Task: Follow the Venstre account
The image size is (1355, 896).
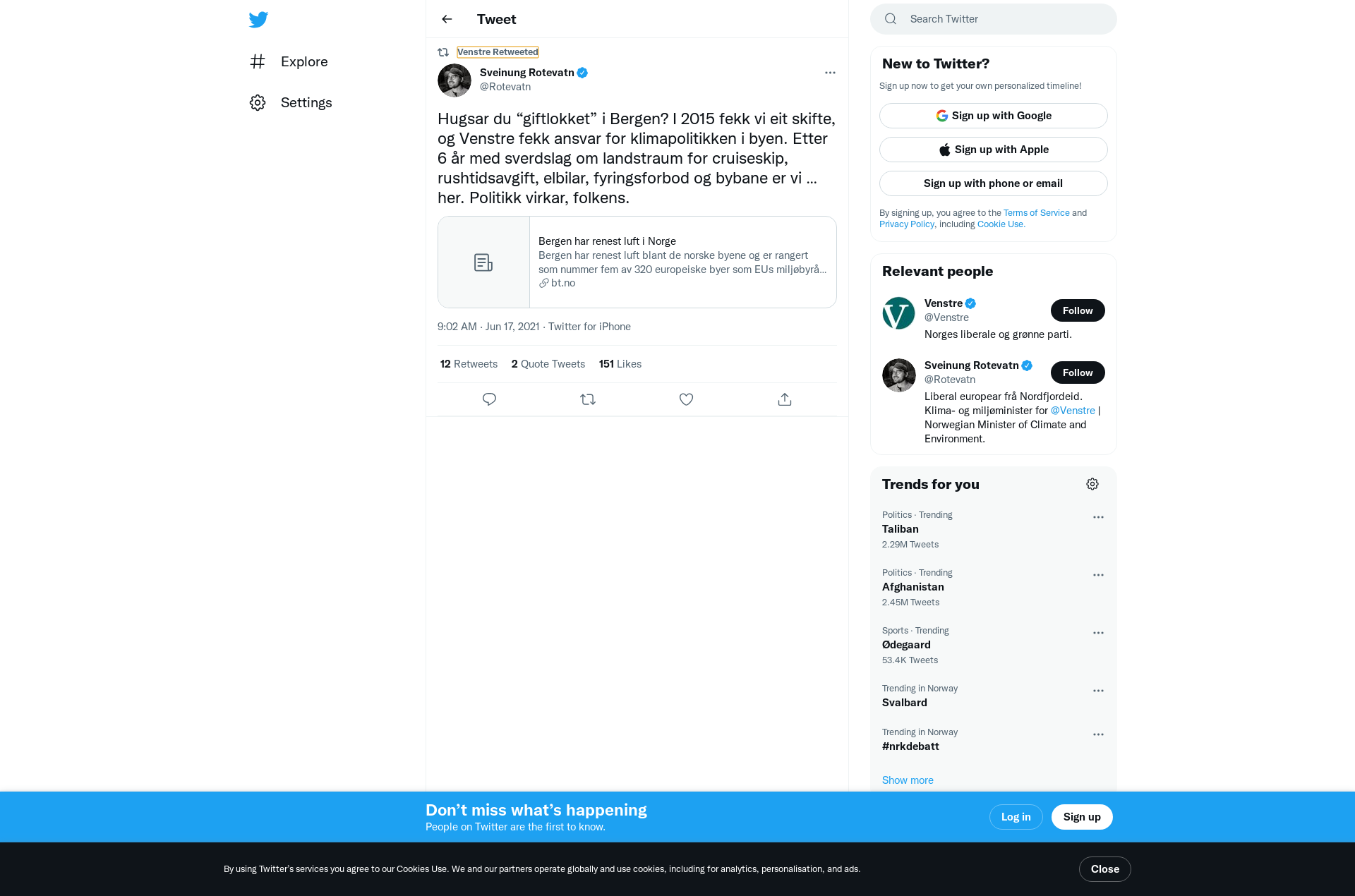Action: 1078,310
